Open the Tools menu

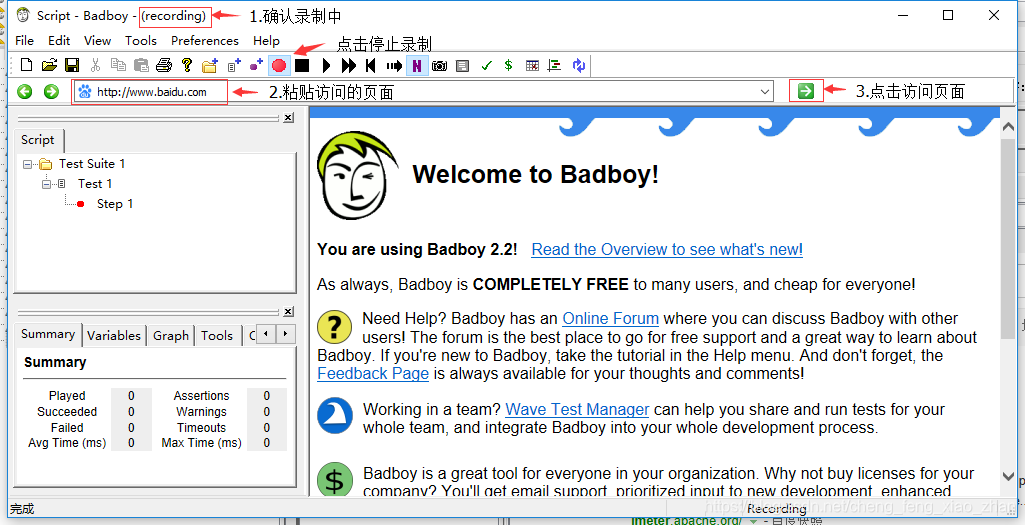141,41
